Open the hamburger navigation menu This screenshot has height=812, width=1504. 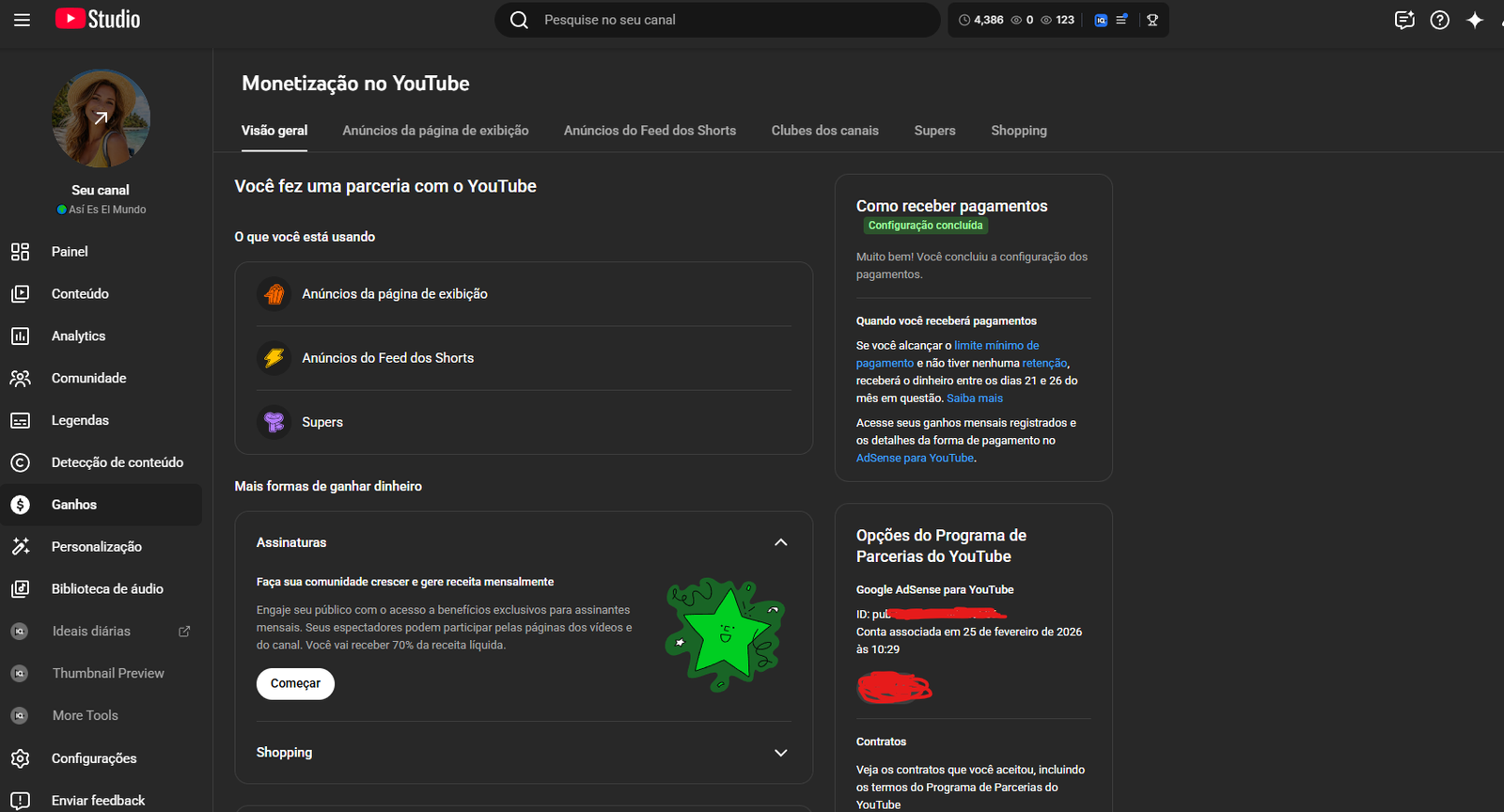pyautogui.click(x=22, y=20)
